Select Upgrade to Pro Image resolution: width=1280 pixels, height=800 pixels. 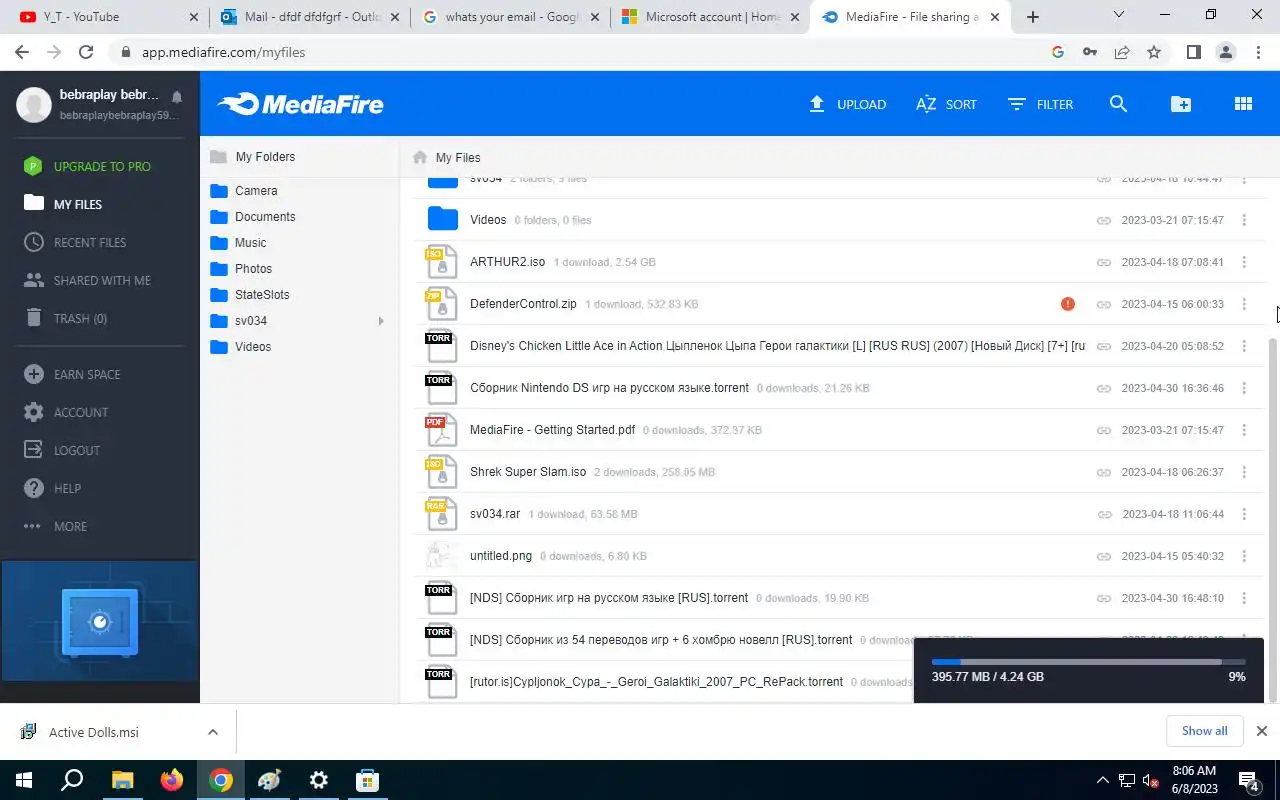88,166
